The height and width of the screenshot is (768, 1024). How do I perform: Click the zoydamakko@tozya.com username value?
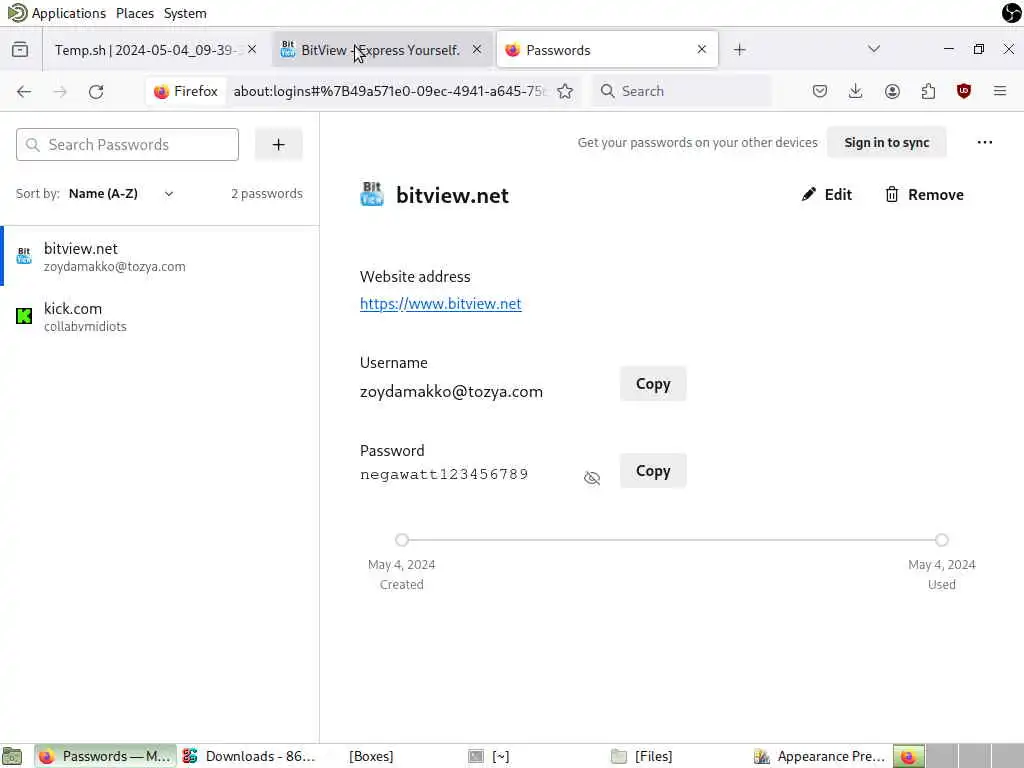click(x=451, y=392)
